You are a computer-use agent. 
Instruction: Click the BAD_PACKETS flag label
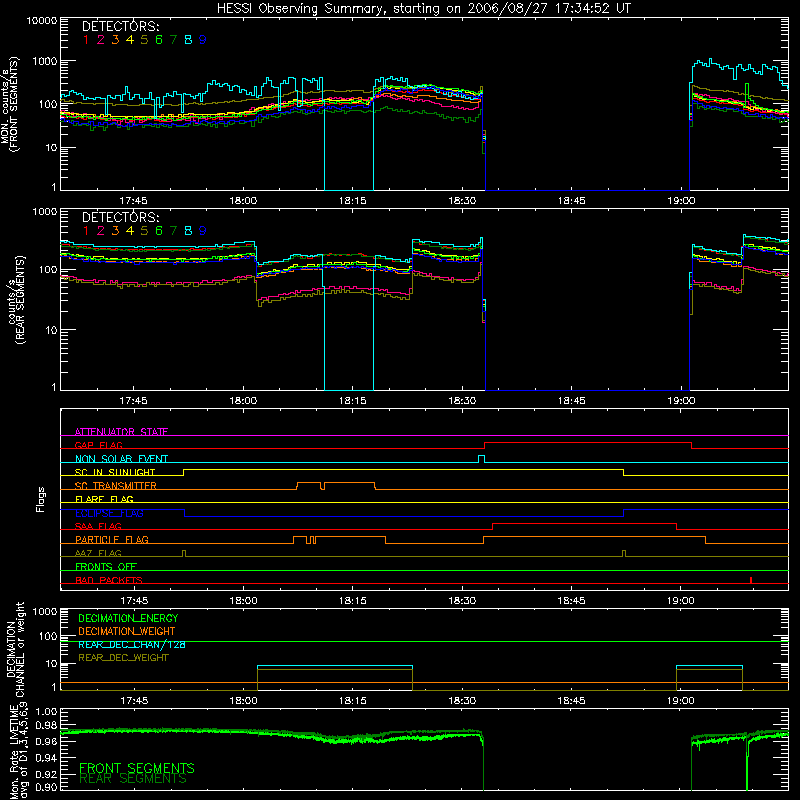(x=109, y=580)
